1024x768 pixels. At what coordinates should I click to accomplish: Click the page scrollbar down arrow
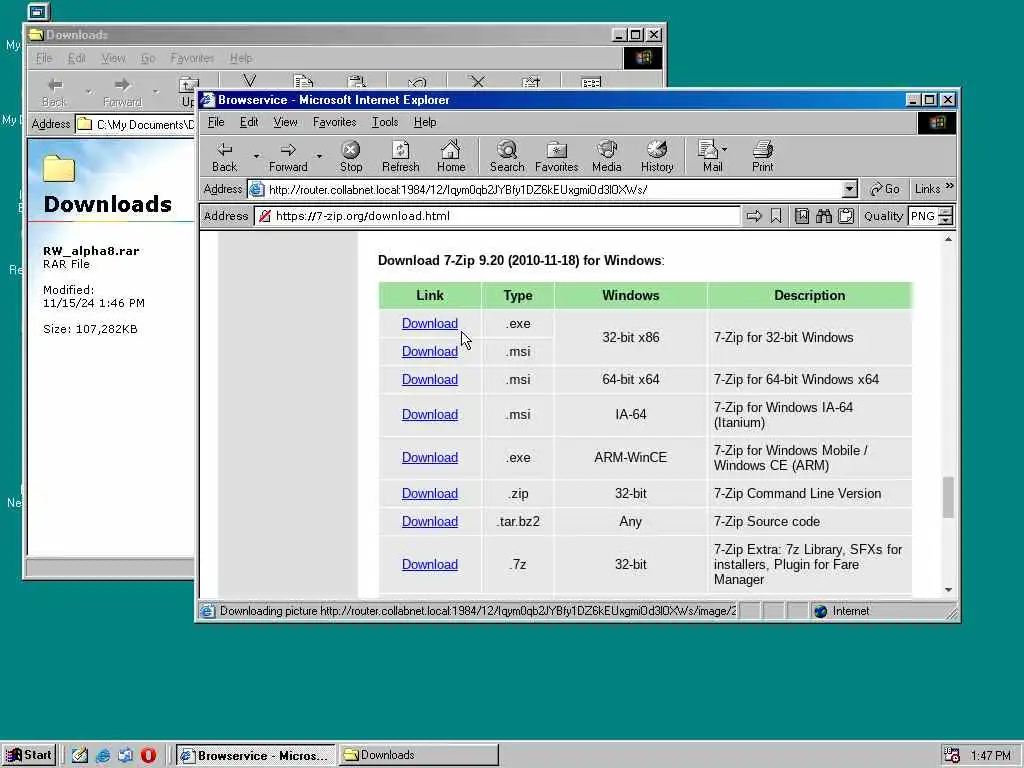point(948,590)
